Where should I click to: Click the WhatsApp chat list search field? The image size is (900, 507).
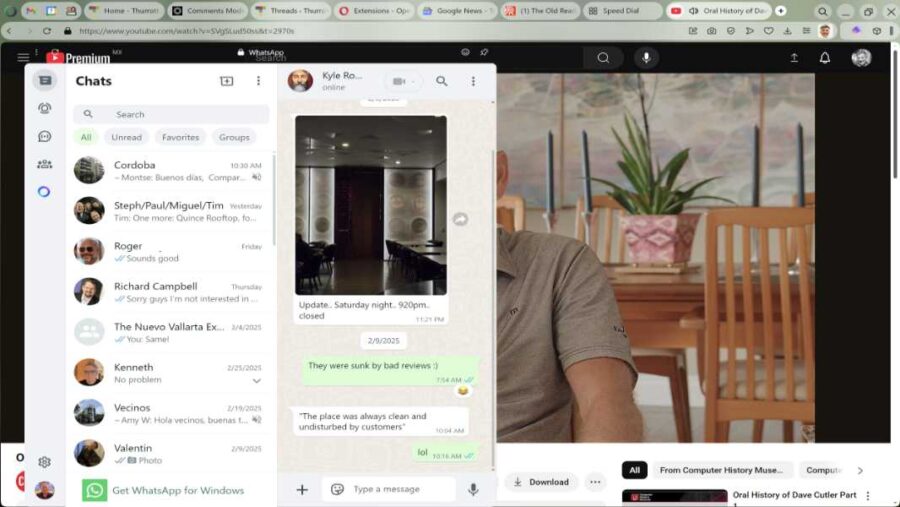(x=171, y=114)
